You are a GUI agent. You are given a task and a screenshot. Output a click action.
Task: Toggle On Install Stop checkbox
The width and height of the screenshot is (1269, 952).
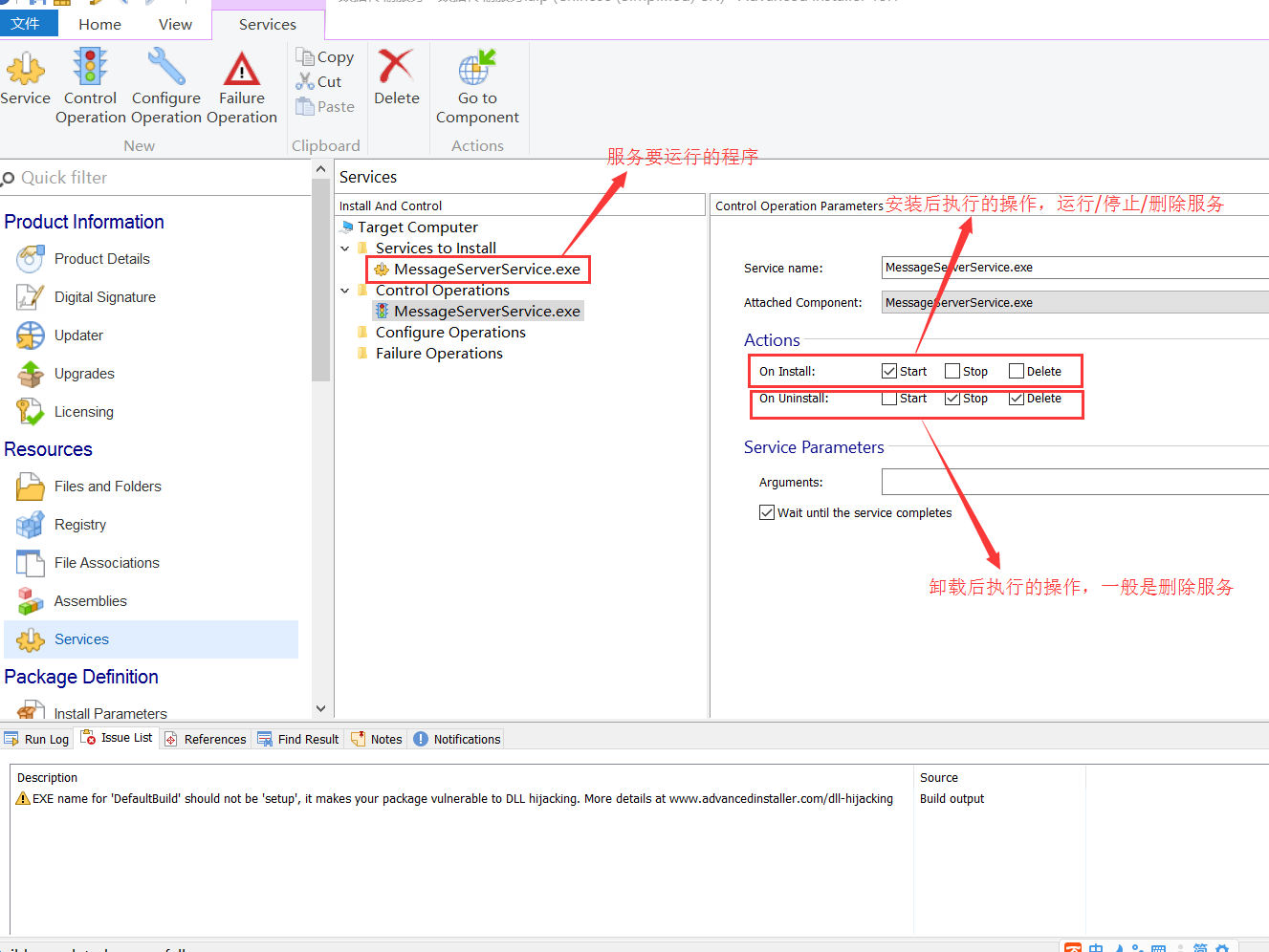pos(952,371)
